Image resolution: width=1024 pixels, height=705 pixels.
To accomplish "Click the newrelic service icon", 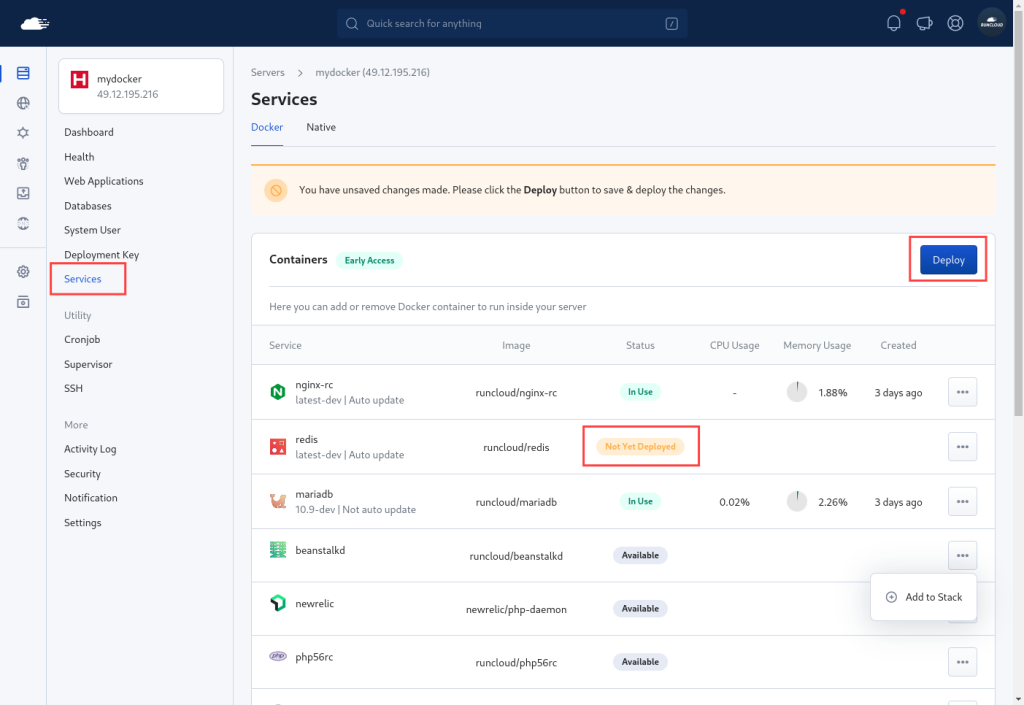I will (x=278, y=603).
